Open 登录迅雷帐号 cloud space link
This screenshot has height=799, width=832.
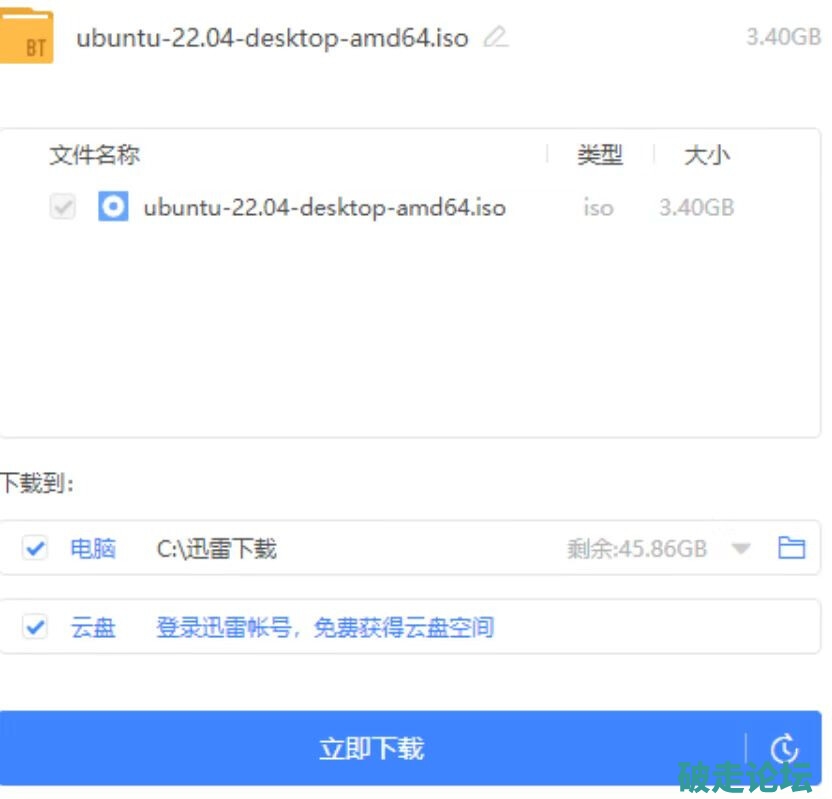coord(325,627)
